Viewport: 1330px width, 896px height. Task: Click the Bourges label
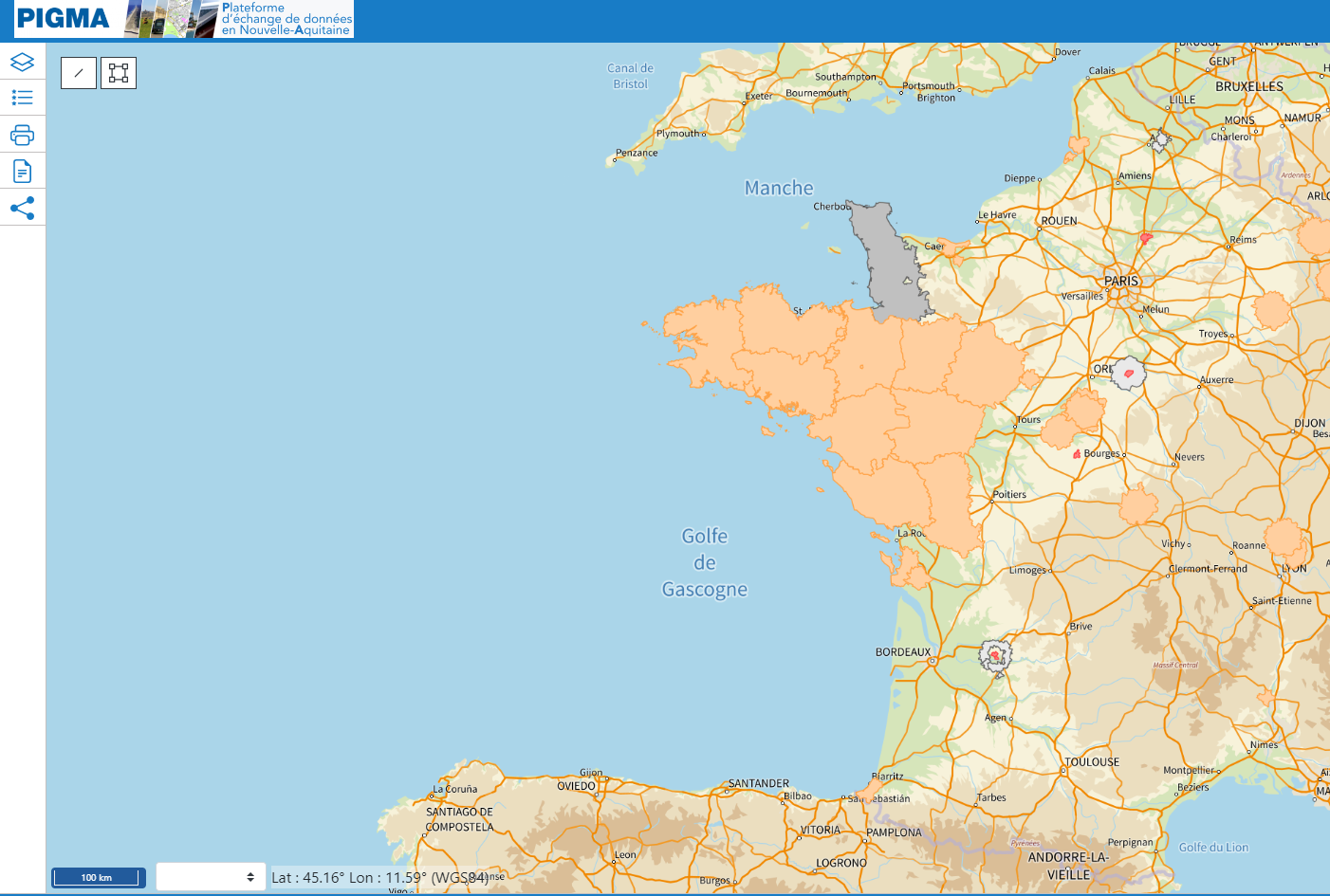coord(1102,454)
